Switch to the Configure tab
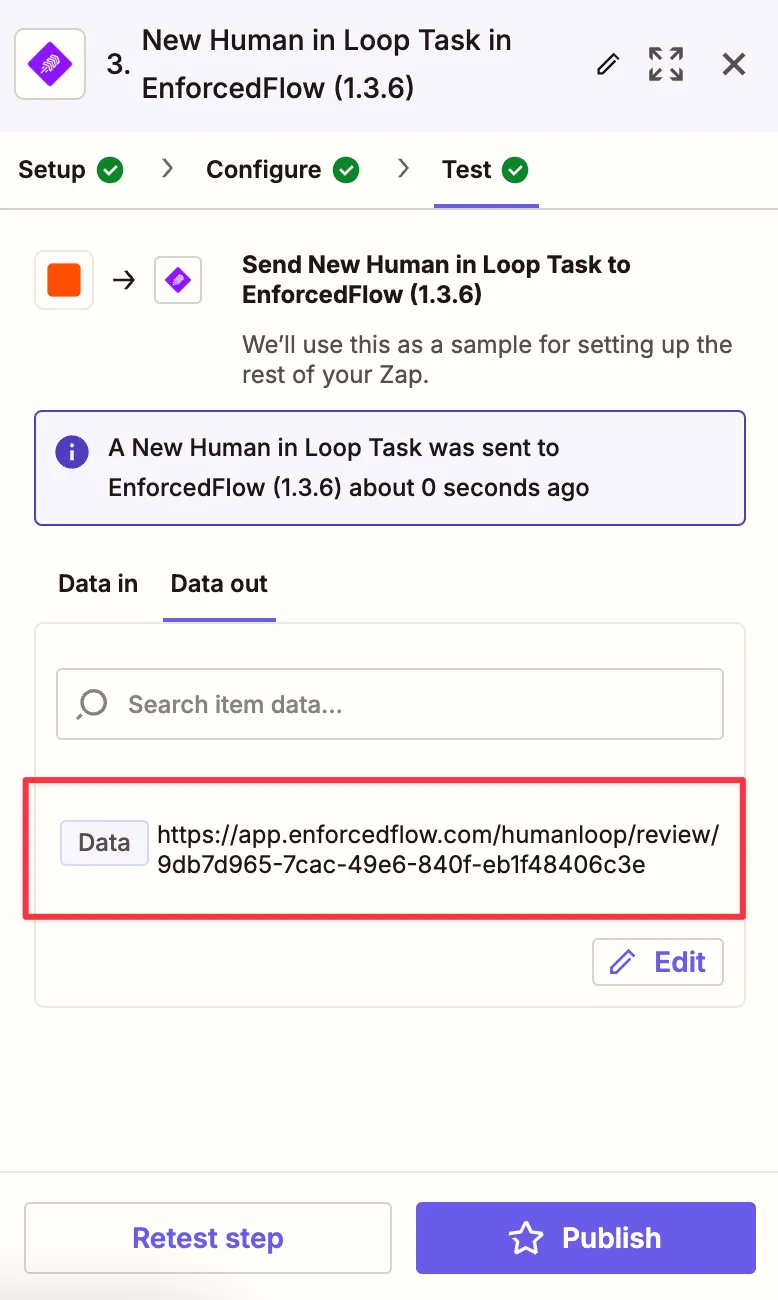Viewport: 778px width, 1300px height. tap(264, 170)
